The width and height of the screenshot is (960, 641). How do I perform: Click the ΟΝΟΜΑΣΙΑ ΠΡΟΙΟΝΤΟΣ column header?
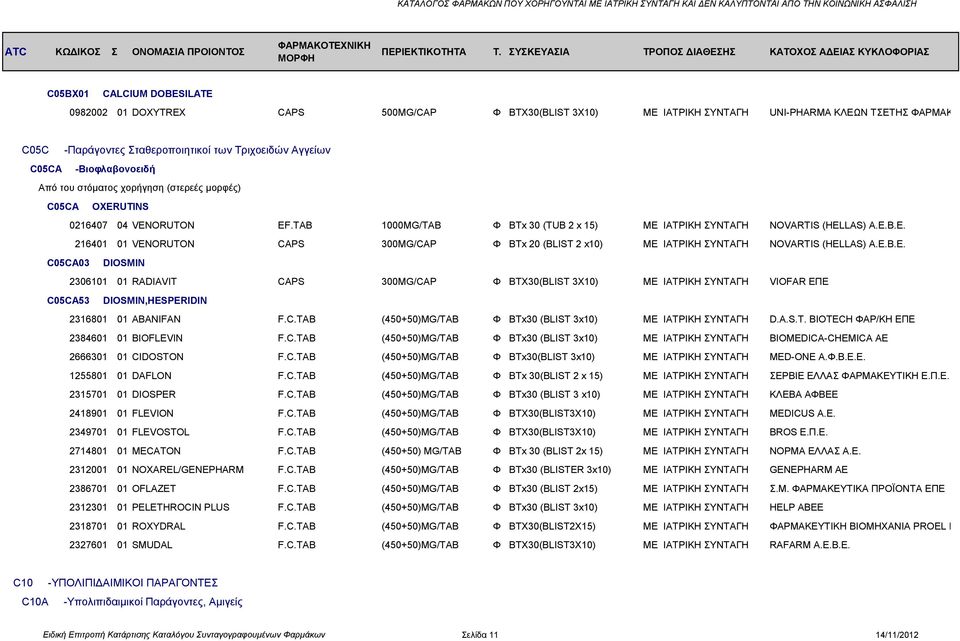pos(188,51)
